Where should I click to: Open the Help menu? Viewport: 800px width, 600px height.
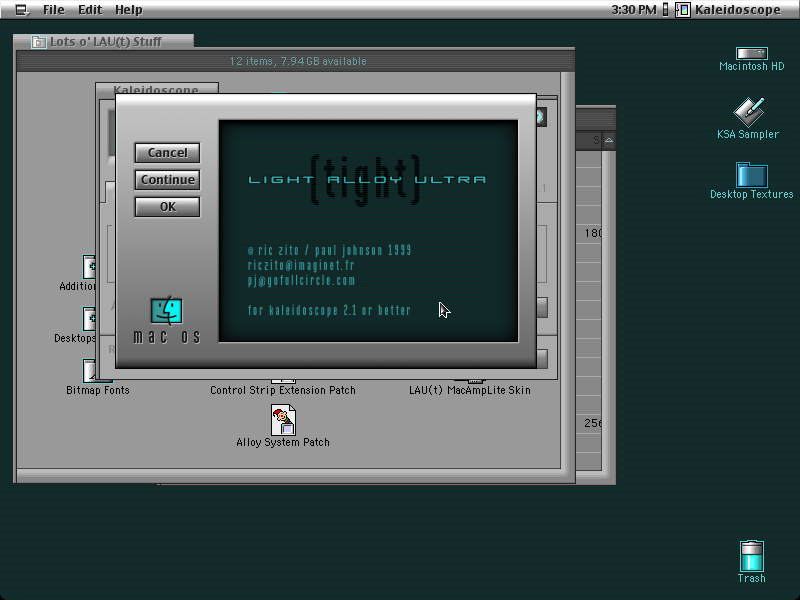click(129, 10)
